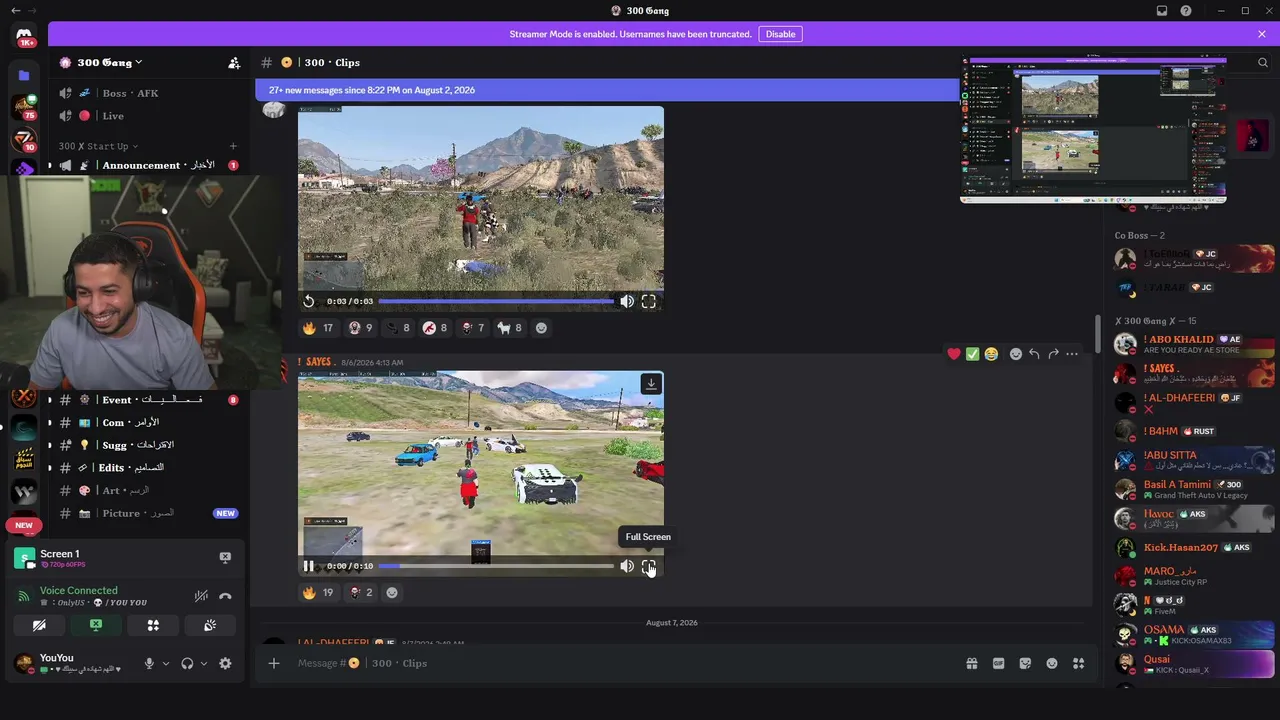Screen dimensions: 1280x720
Task: Add laughing emoji reaction to SAYES message
Action: point(991,354)
